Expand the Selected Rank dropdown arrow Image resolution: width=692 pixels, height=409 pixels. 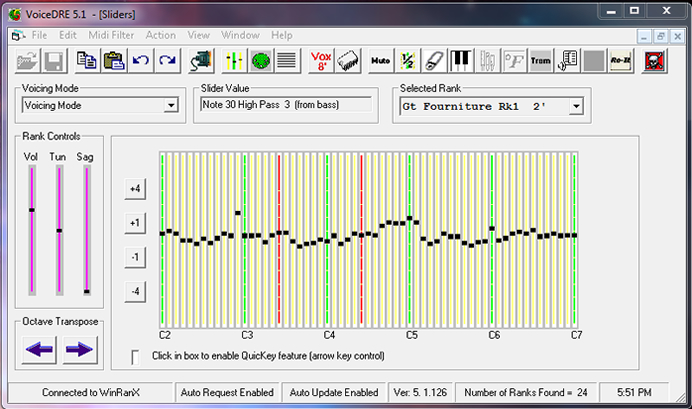point(575,106)
